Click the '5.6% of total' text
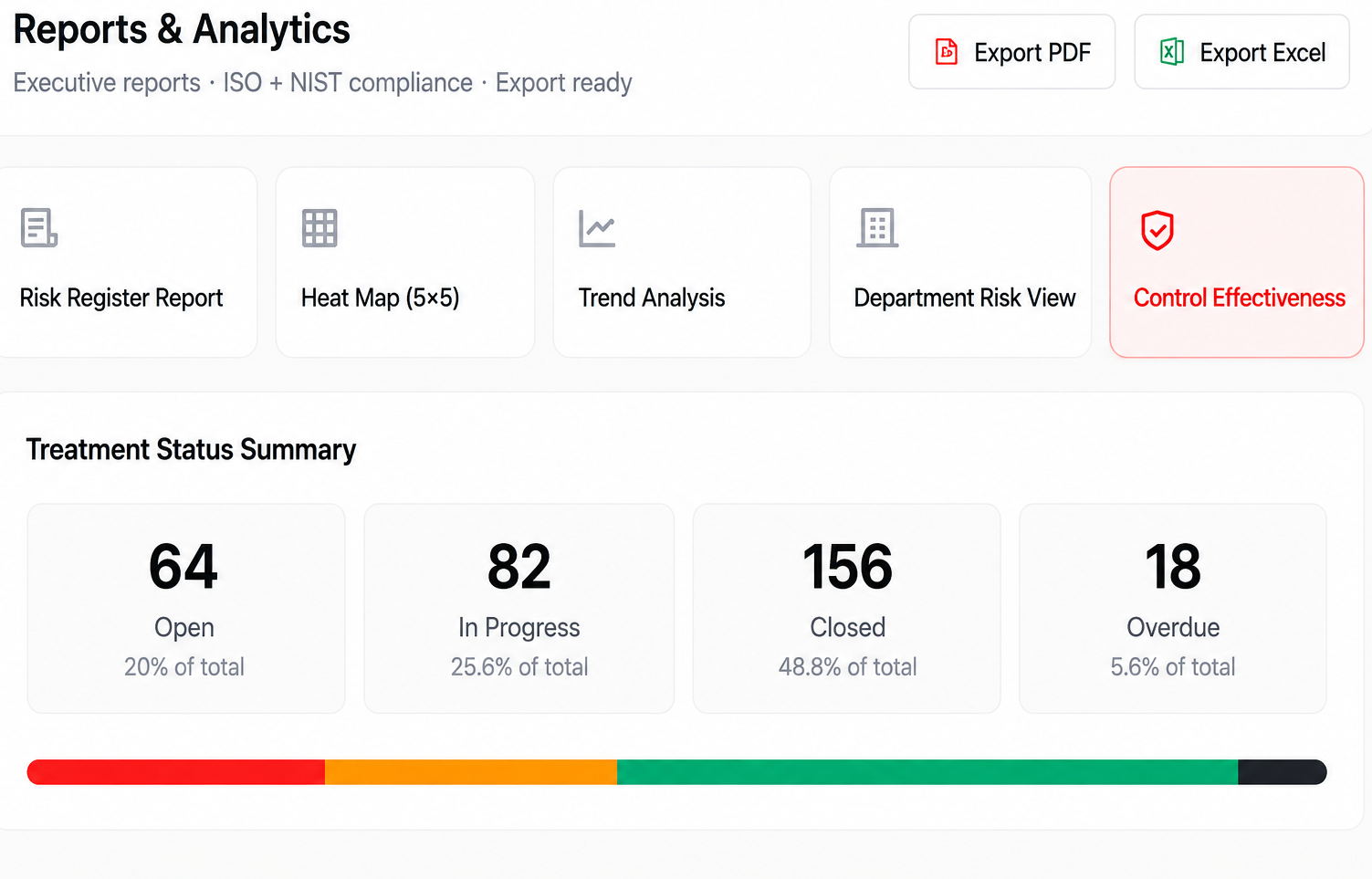This screenshot has height=879, width=1372. coord(1173,667)
